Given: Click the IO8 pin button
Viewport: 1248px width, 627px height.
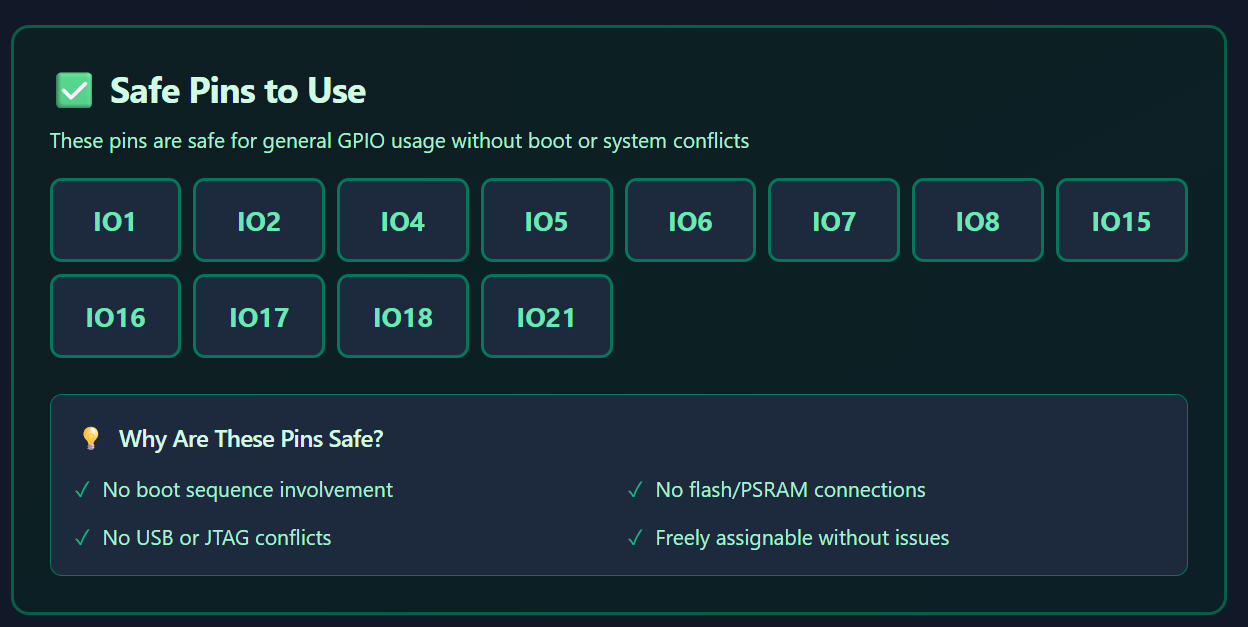Looking at the screenshot, I should (x=977, y=220).
